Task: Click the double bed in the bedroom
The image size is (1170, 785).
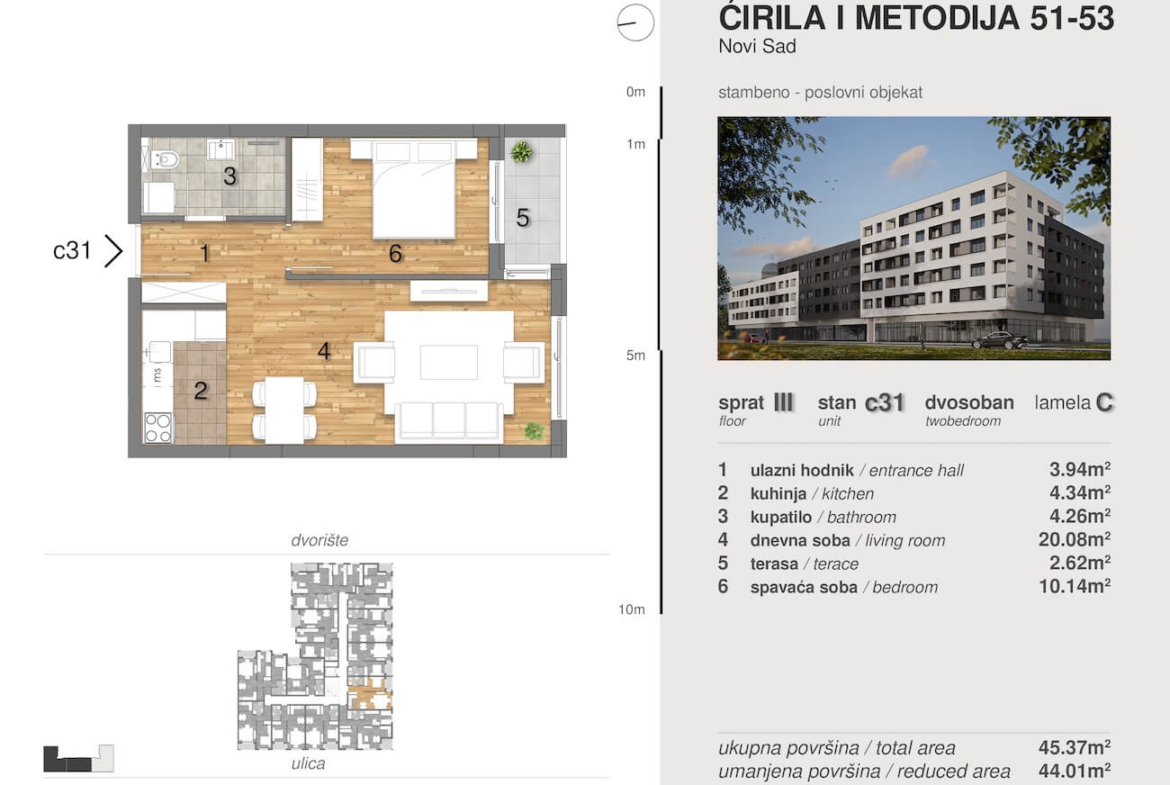Action: (x=413, y=188)
